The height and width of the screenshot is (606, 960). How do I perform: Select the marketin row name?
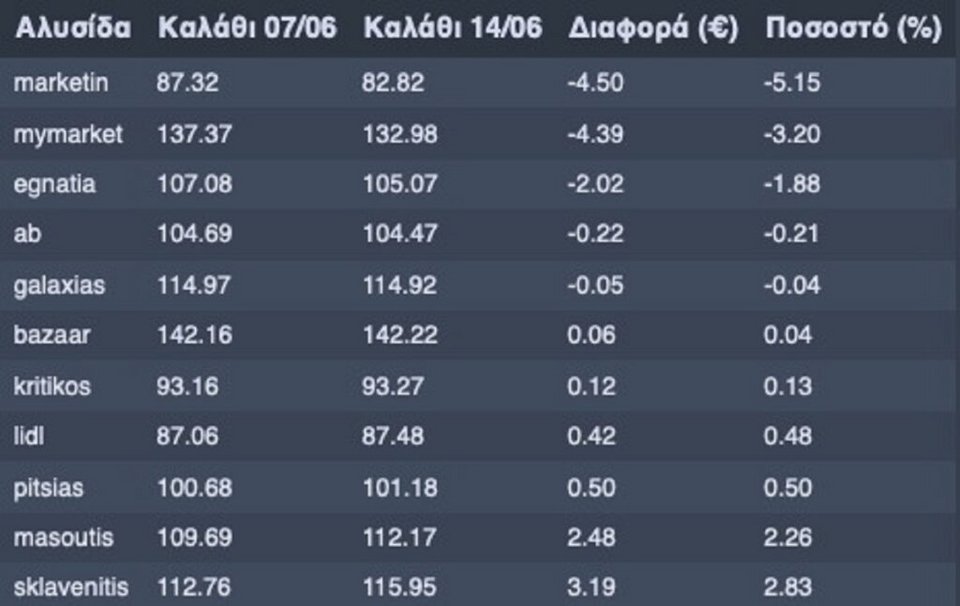pyautogui.click(x=61, y=83)
